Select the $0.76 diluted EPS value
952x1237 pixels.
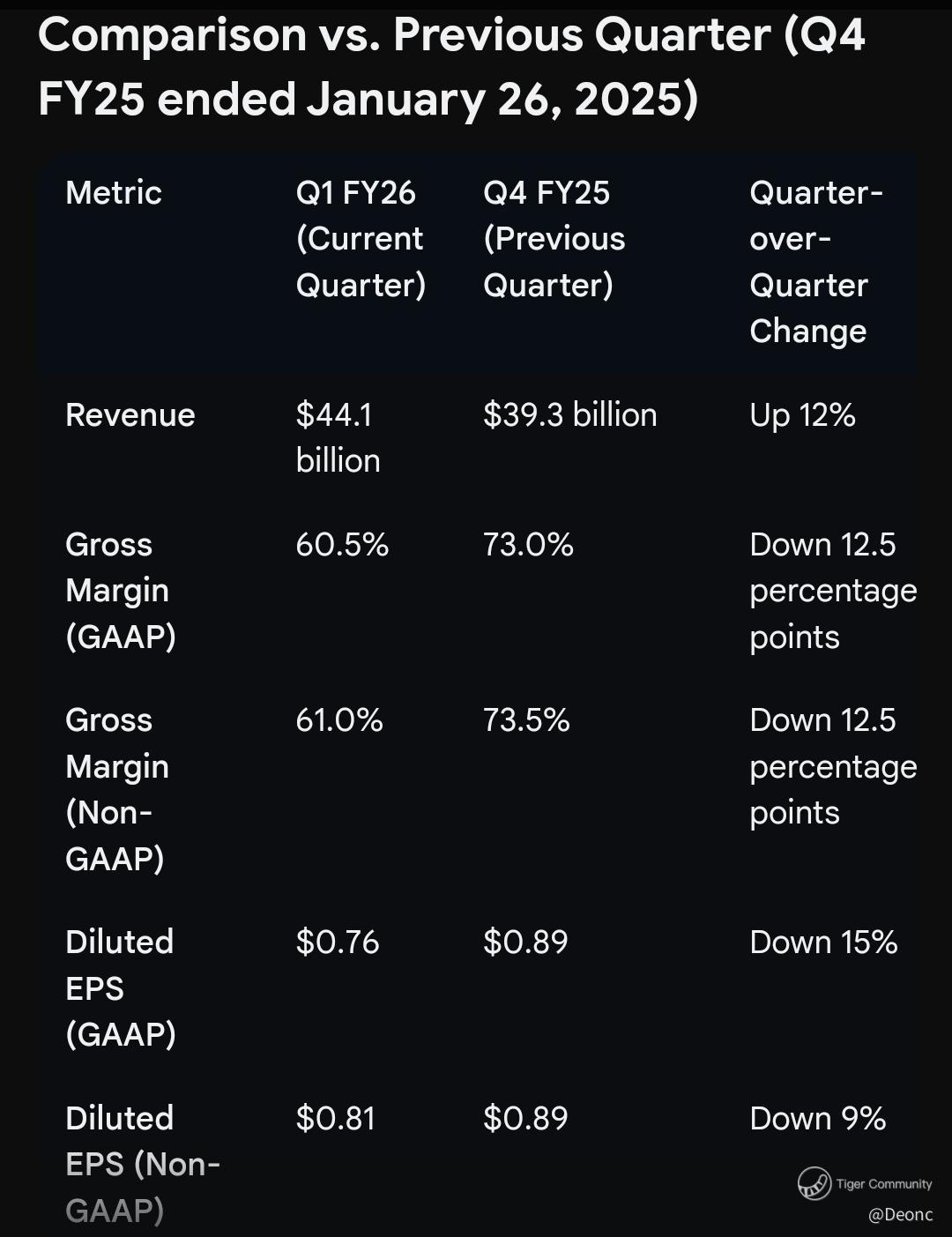338,943
